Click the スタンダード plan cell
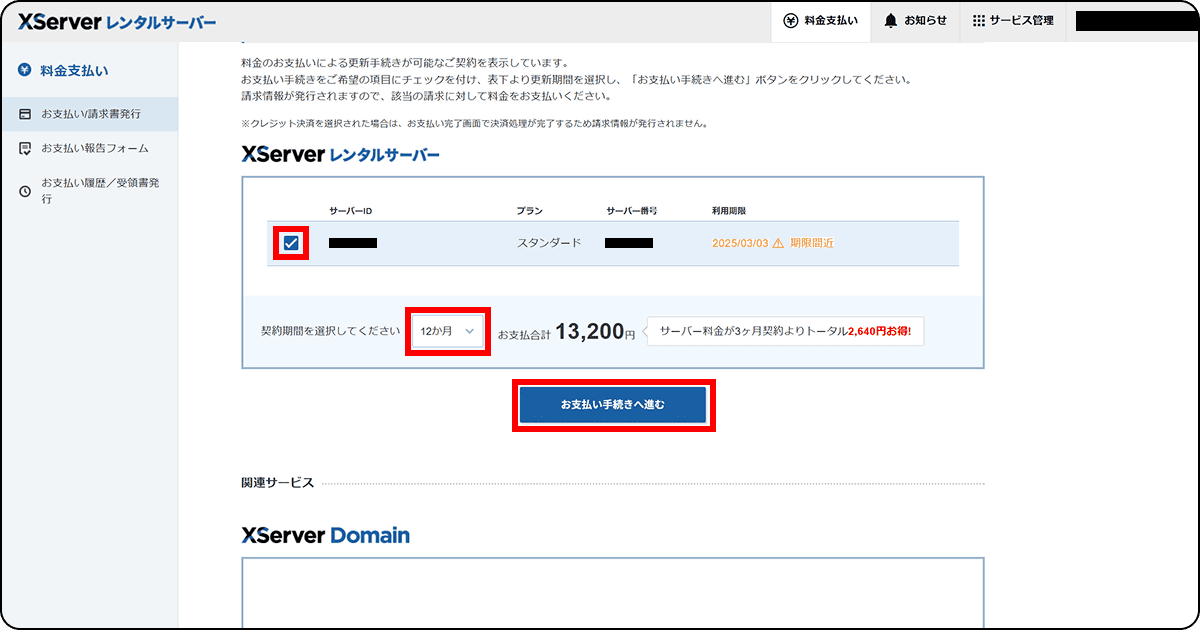 coord(549,243)
